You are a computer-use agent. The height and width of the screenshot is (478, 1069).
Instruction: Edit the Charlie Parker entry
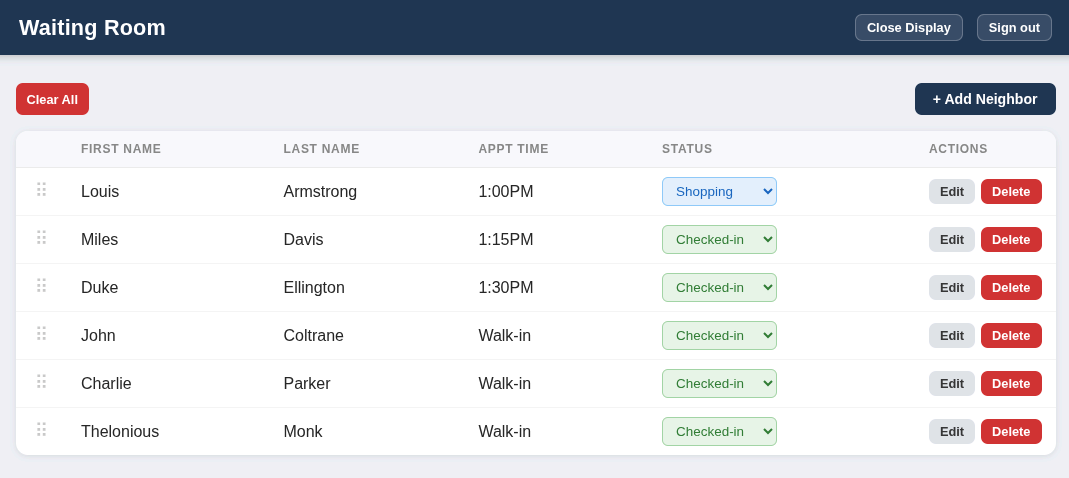pyautogui.click(x=952, y=383)
